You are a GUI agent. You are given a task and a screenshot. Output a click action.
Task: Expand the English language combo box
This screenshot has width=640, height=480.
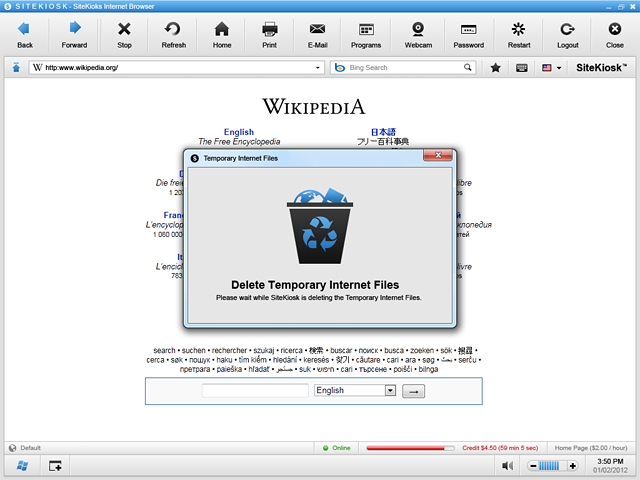390,391
